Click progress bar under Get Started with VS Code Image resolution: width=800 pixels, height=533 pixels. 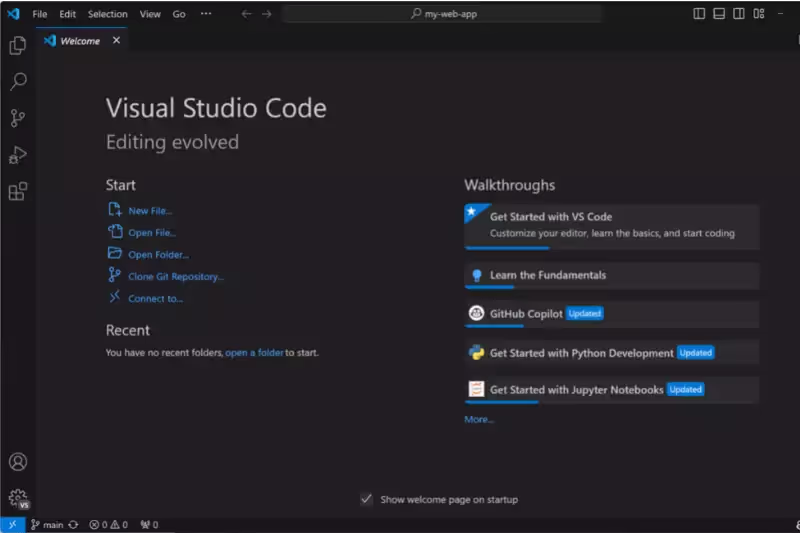click(507, 248)
